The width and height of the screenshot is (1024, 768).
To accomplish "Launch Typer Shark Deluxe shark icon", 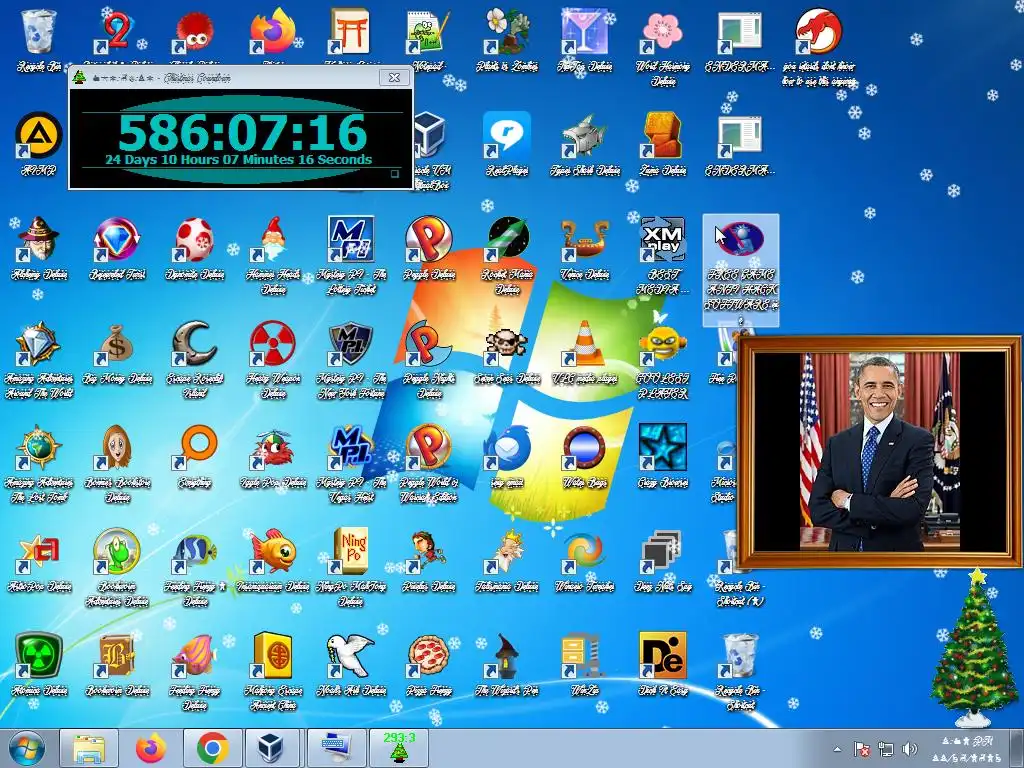I will (585, 136).
